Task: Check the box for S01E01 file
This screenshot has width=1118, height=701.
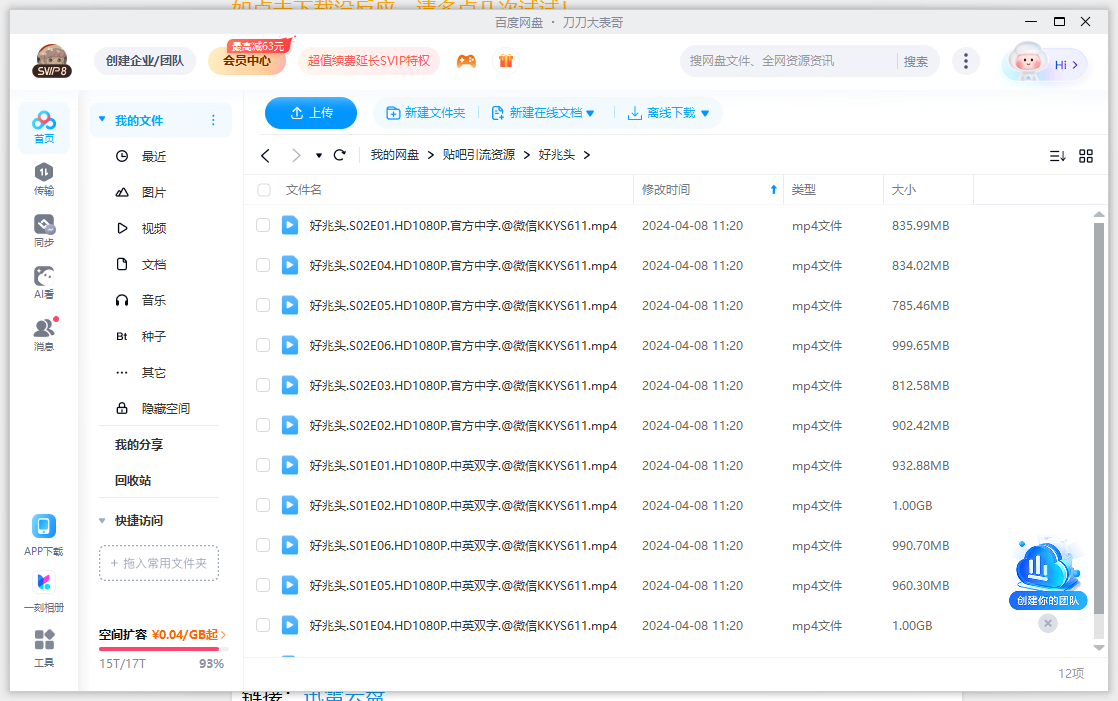Action: pyautogui.click(x=263, y=465)
